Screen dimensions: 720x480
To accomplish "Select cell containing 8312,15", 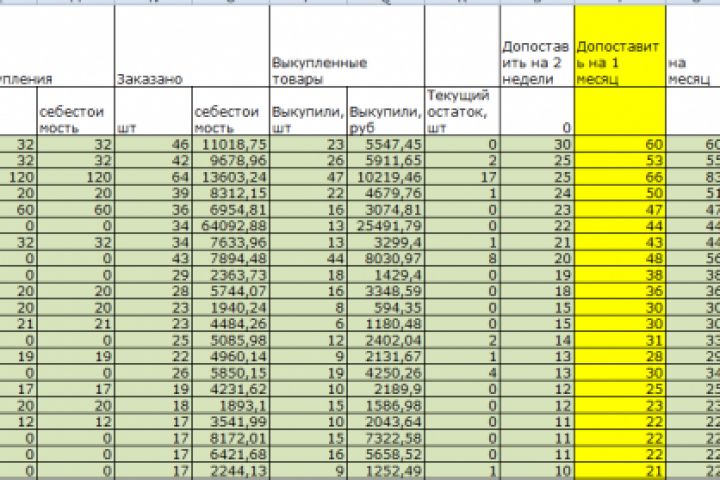I will [231, 193].
